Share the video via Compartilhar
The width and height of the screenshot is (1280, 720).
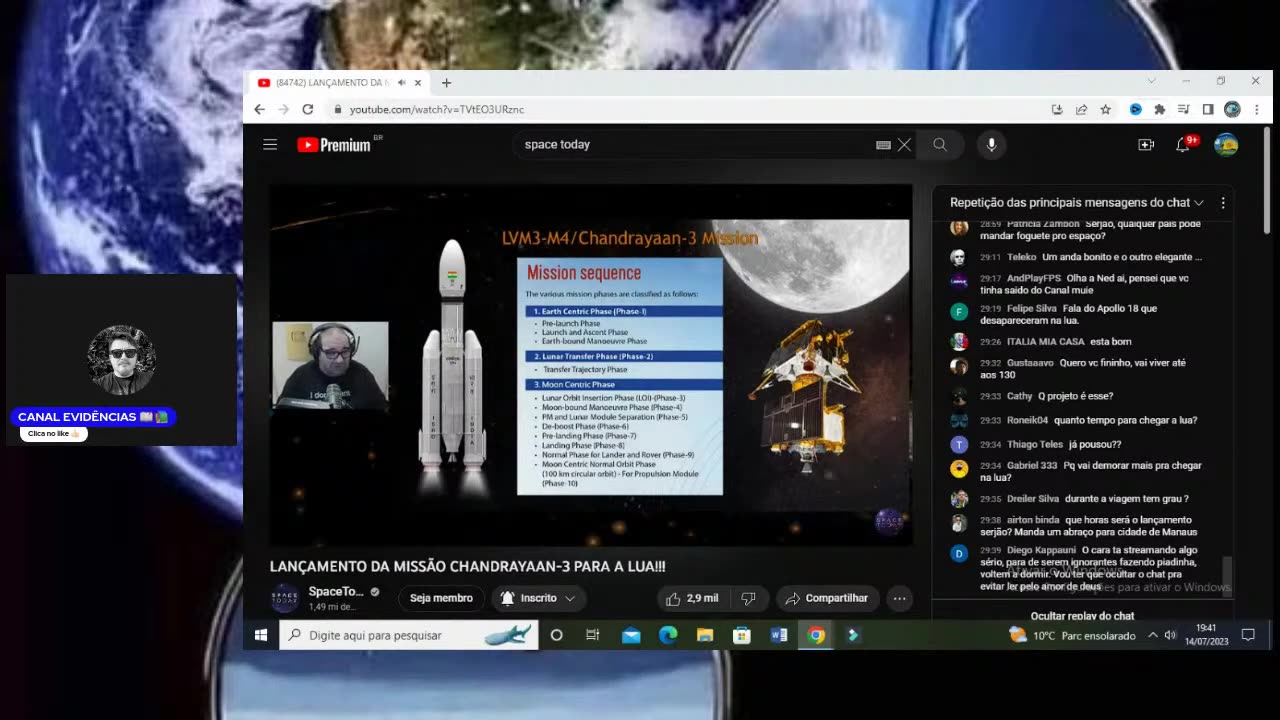coord(826,598)
